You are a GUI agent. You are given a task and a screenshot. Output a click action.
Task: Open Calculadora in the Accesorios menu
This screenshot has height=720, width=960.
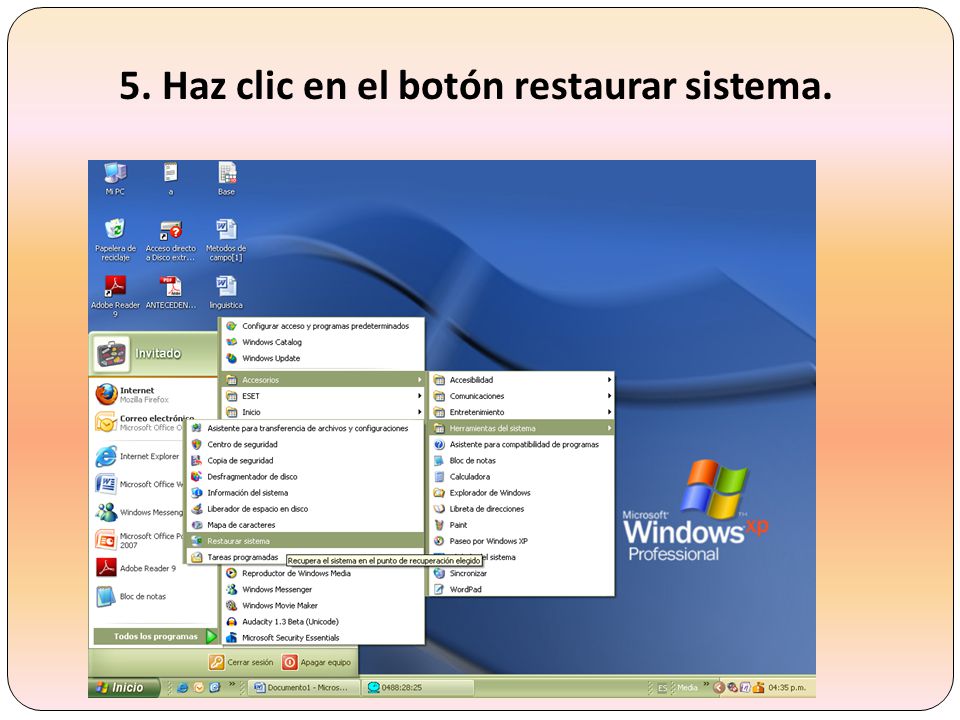(520, 476)
